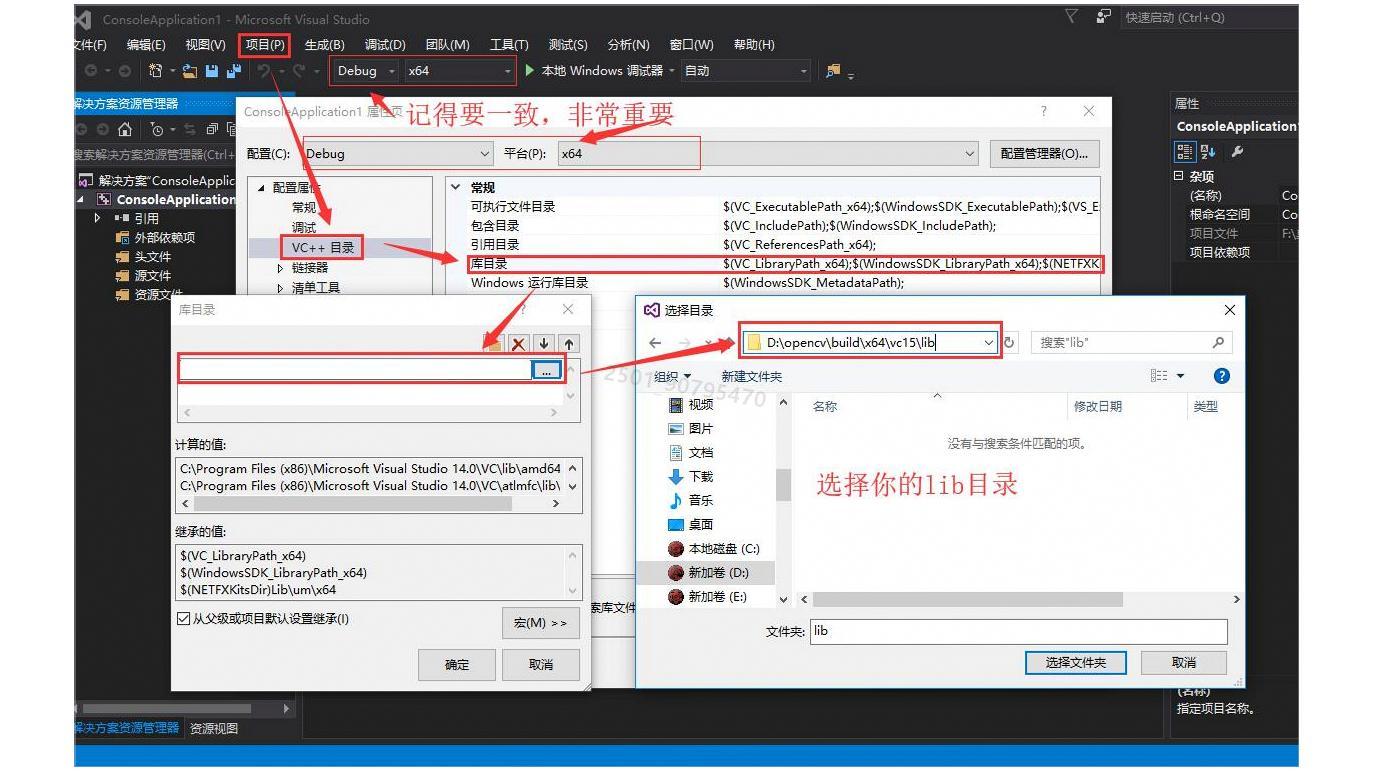Expand the 清单工具 node in property tree
1373x771 pixels.
[281, 288]
